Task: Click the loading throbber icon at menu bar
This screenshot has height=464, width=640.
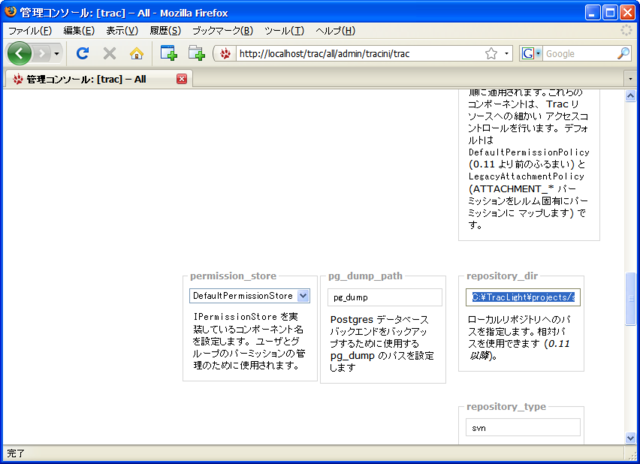Action: coord(627,30)
